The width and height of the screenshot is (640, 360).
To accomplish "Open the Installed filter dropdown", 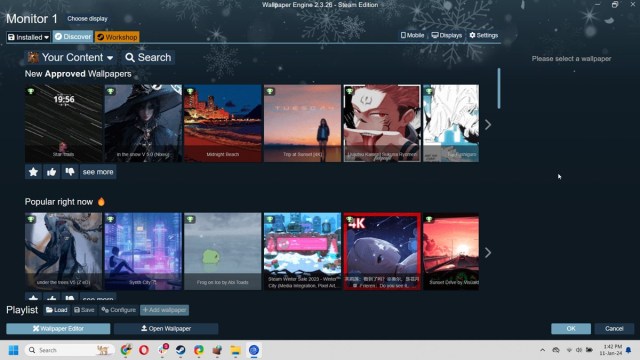I will [x=28, y=37].
